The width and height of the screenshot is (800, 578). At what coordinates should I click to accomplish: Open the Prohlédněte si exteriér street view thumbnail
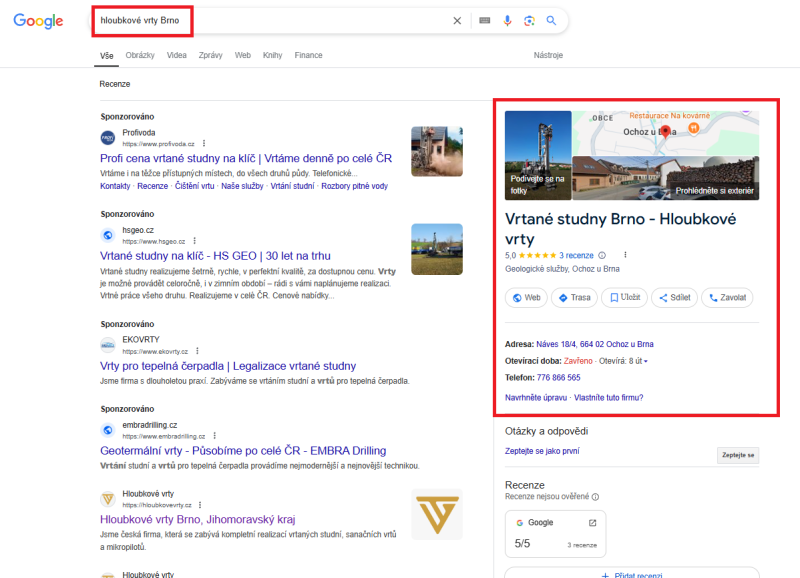(x=666, y=178)
